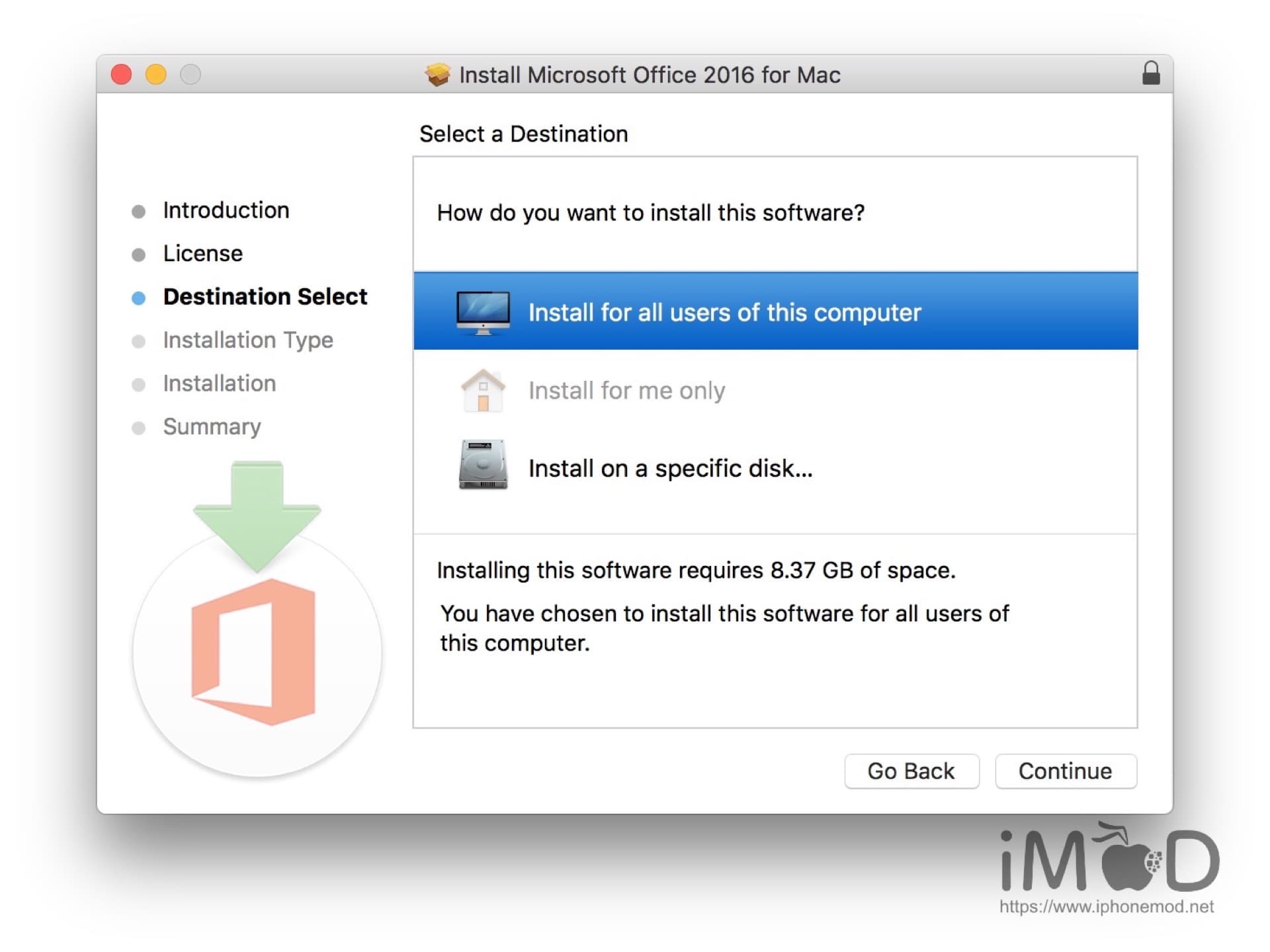Select Install on a specific disk option
This screenshot has height=952, width=1270.
(670, 468)
